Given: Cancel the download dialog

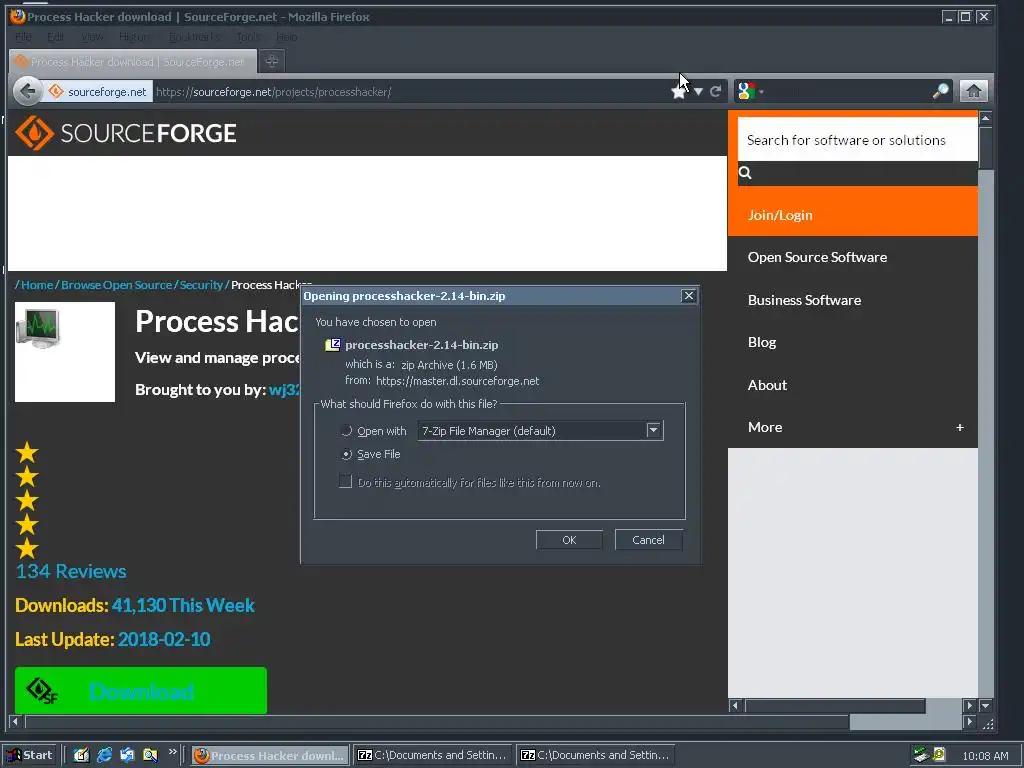Looking at the screenshot, I should coord(648,540).
